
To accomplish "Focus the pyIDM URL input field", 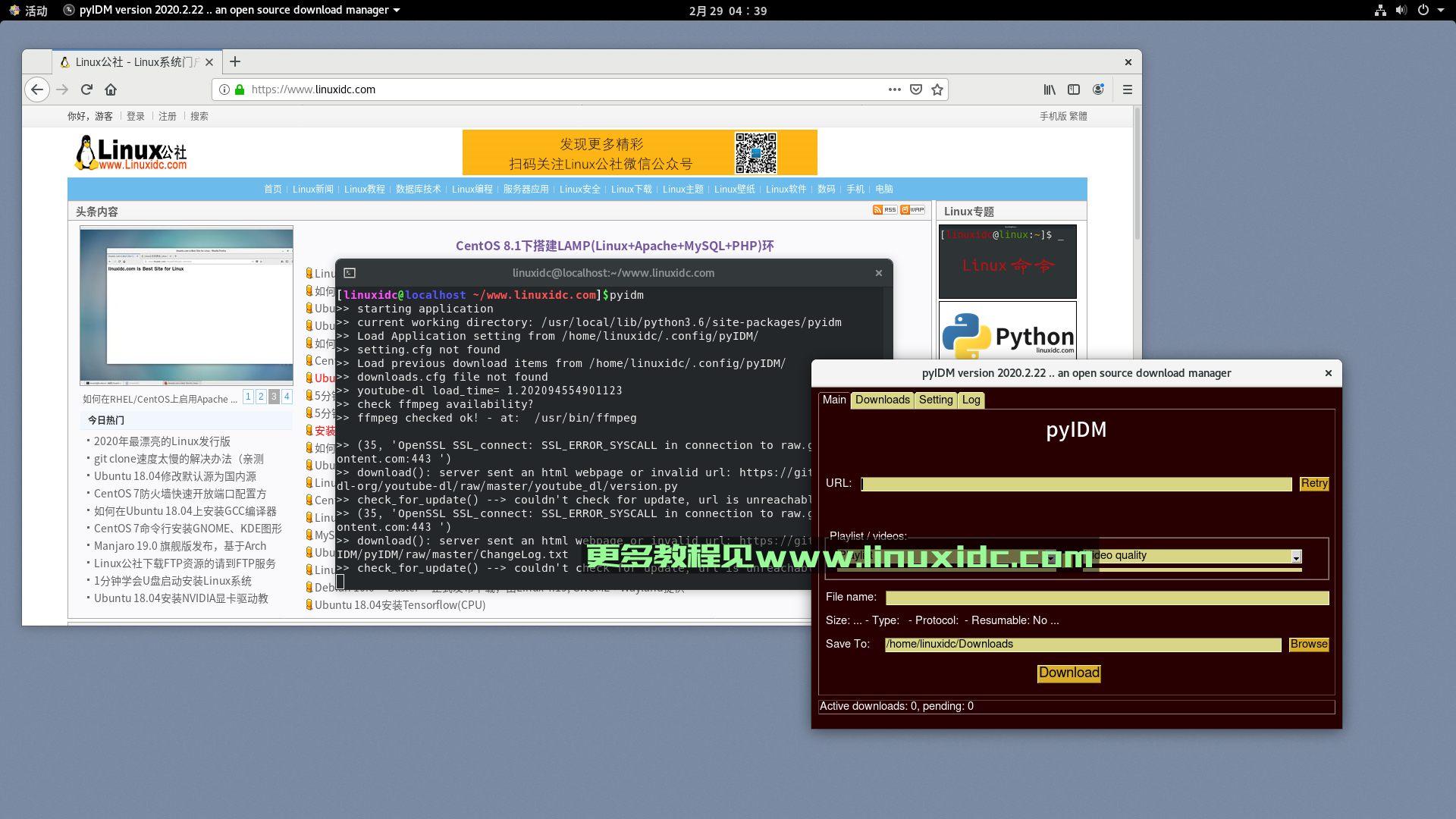I will click(1076, 485).
